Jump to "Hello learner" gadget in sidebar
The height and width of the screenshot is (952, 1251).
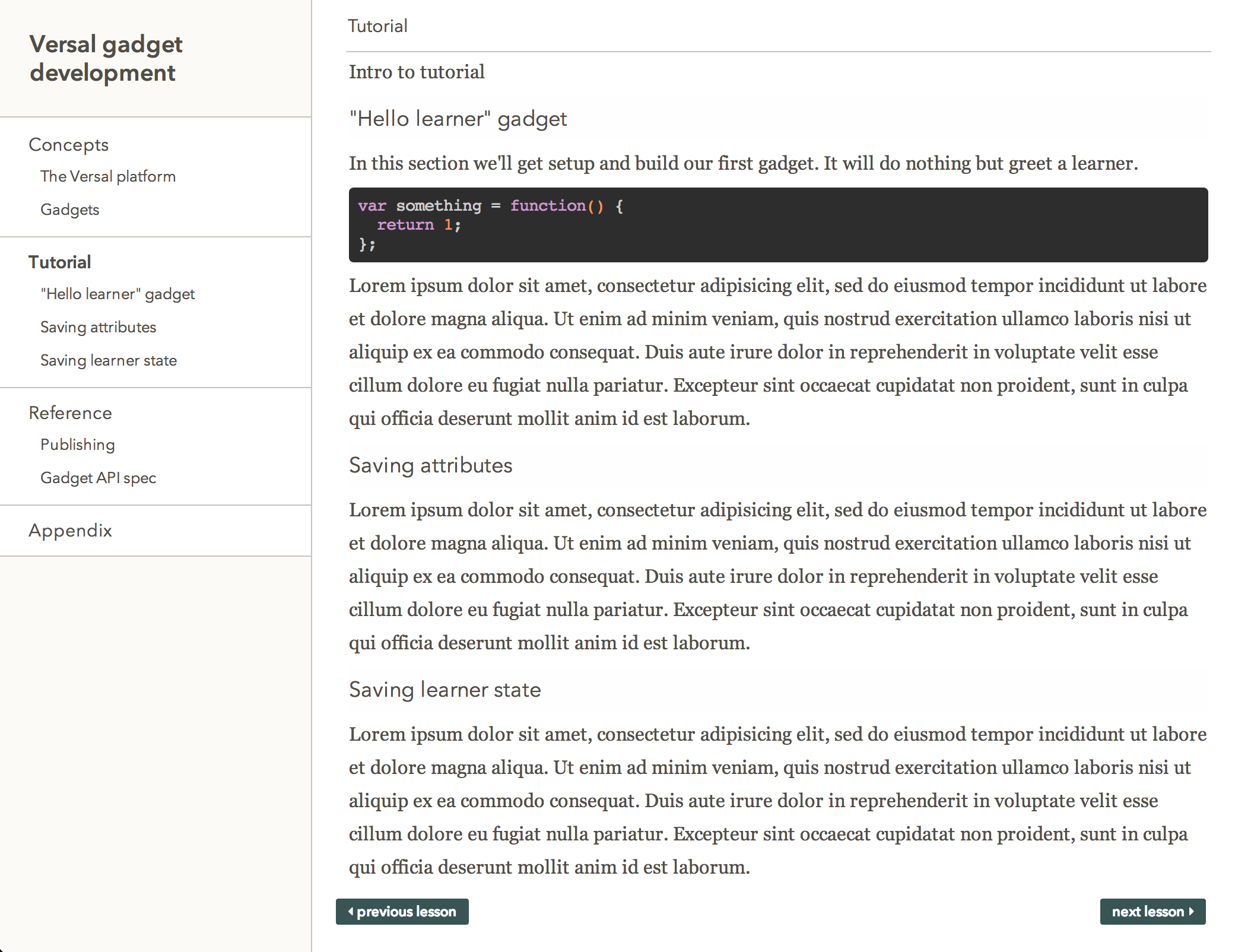click(x=118, y=294)
